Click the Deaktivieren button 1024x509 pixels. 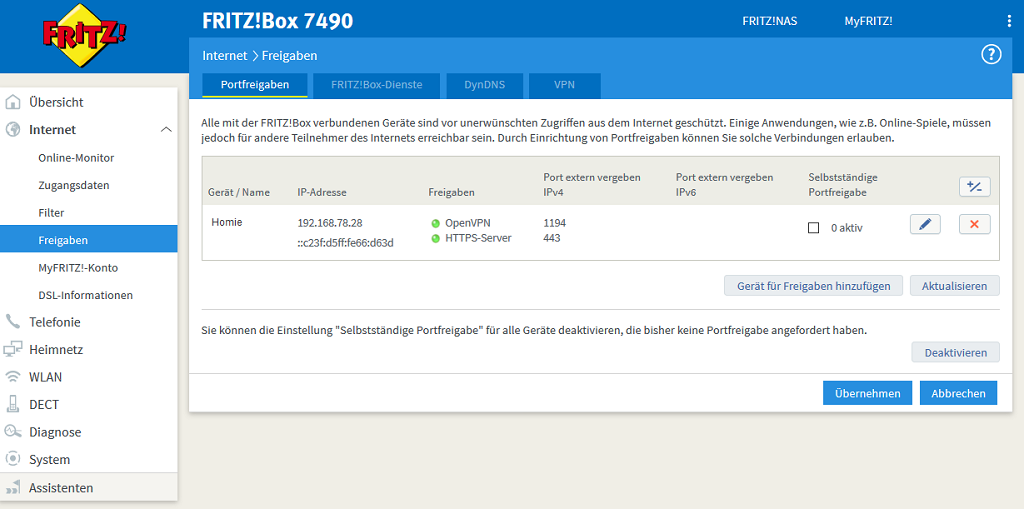coord(955,352)
